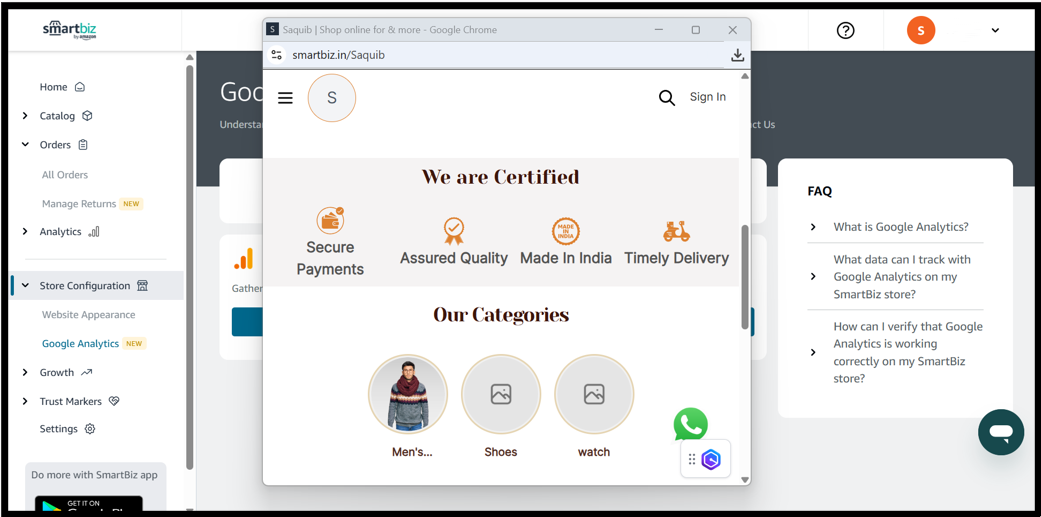Open the hamburger menu in store preview
Image resolution: width=1041 pixels, height=517 pixels.
(x=285, y=98)
